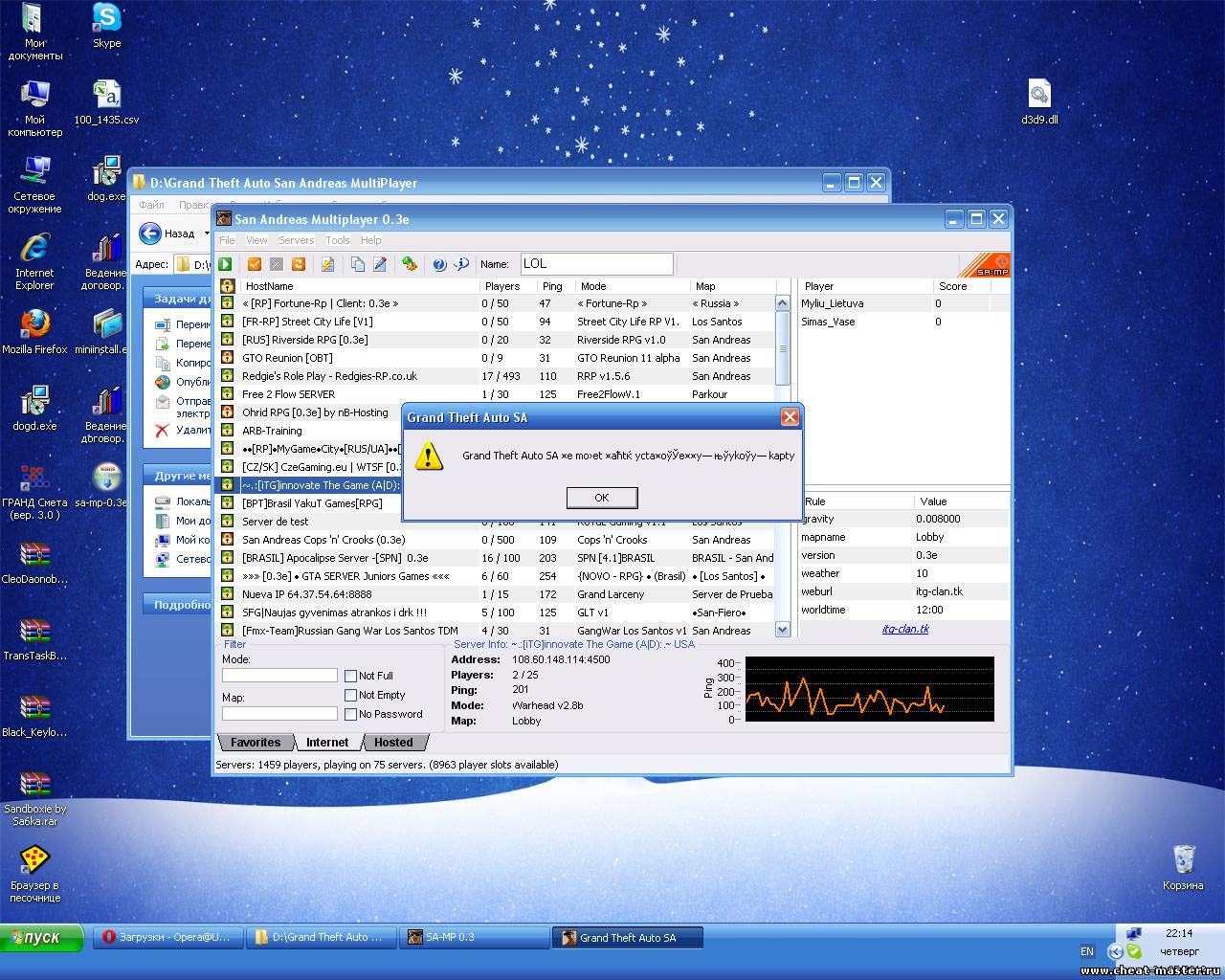Image resolution: width=1225 pixels, height=980 pixels.
Task: Select the d3d9.dll desktop file
Action: pyautogui.click(x=1039, y=102)
